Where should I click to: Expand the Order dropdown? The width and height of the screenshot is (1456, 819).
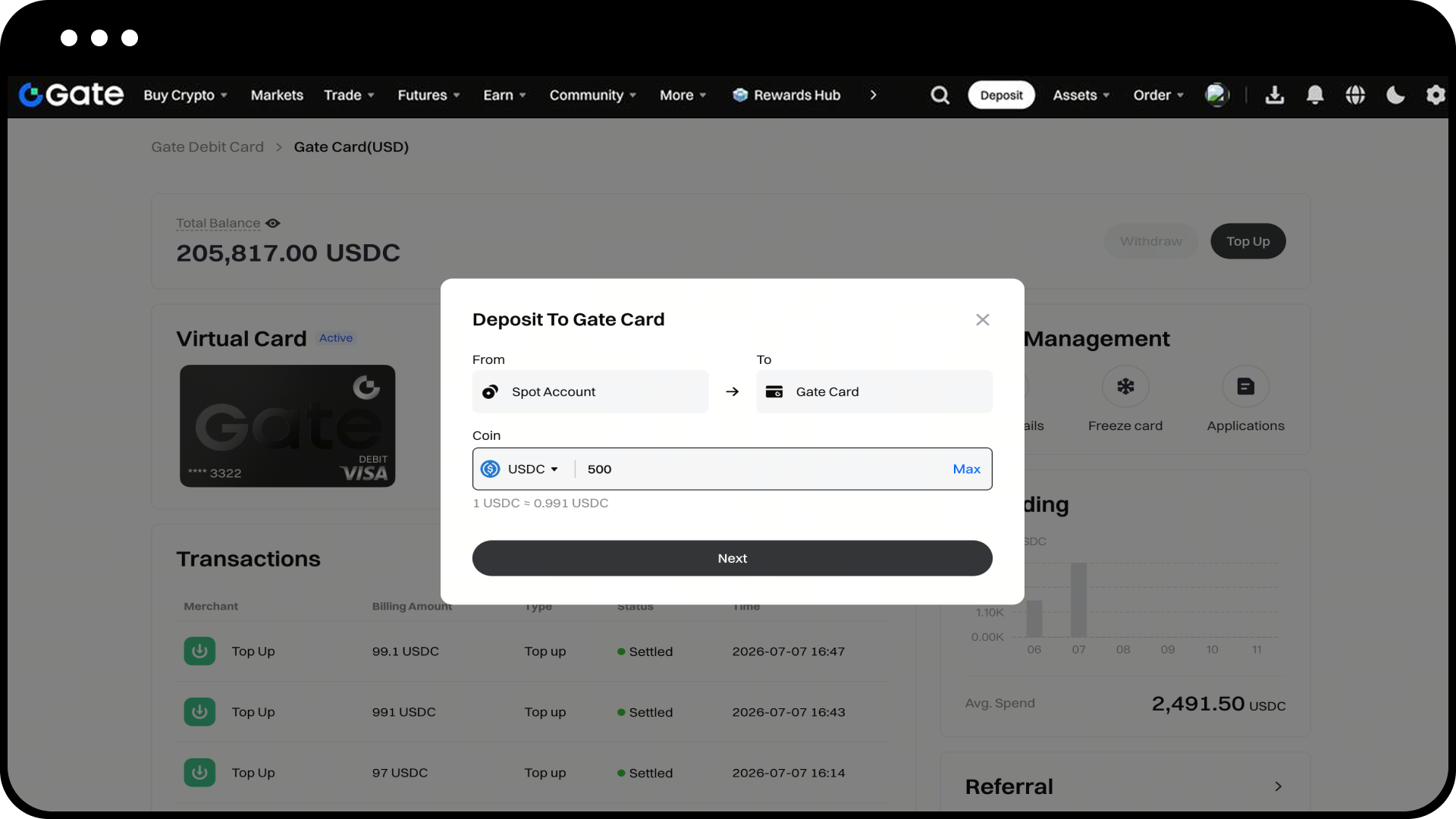coord(1158,95)
